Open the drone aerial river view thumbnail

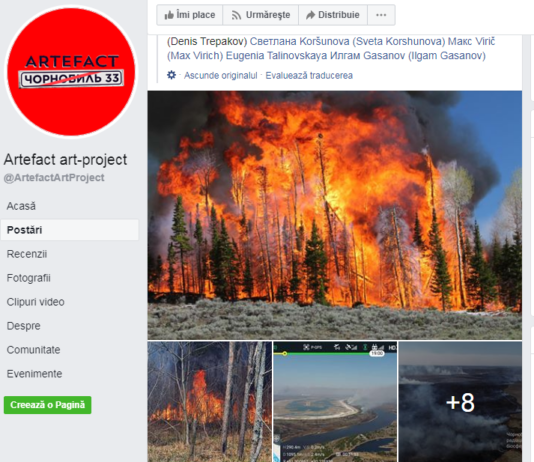coord(335,402)
